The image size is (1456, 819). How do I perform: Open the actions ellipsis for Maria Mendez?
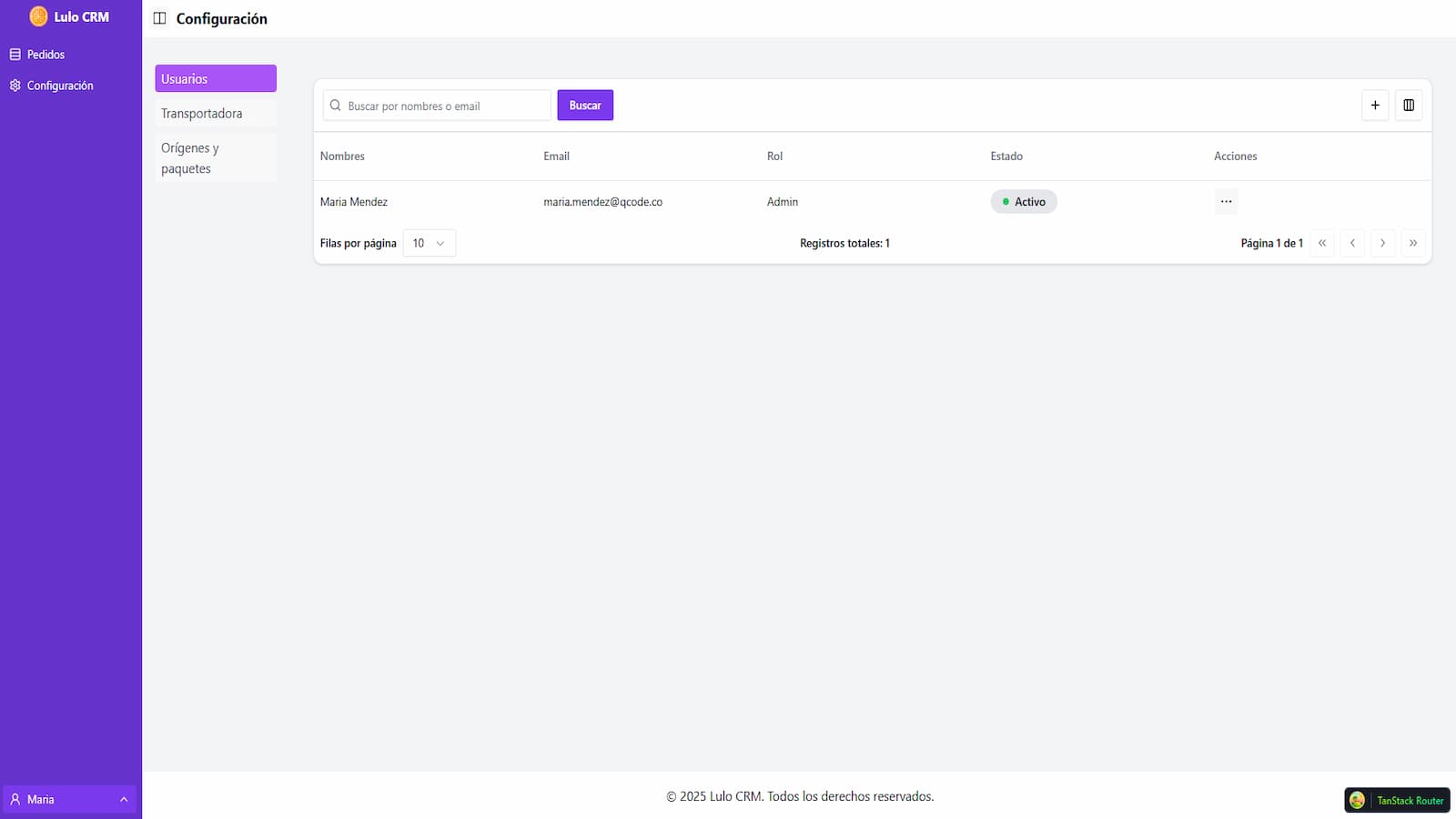tap(1226, 201)
